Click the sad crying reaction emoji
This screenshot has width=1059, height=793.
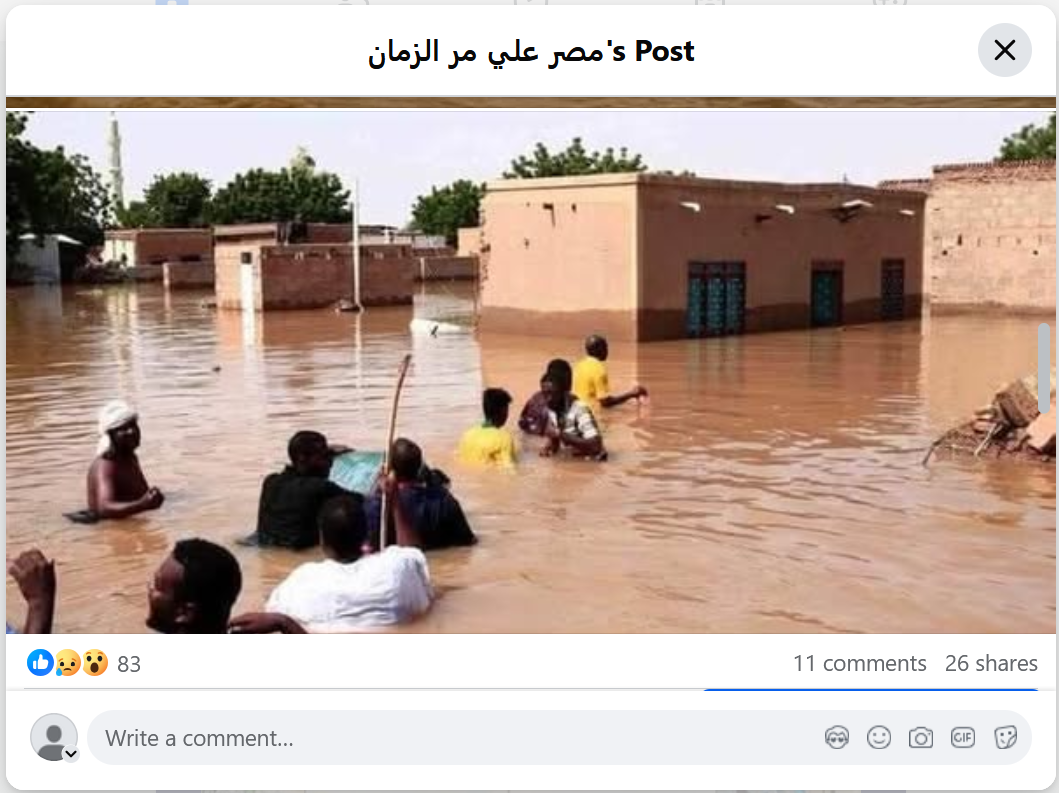(x=68, y=663)
